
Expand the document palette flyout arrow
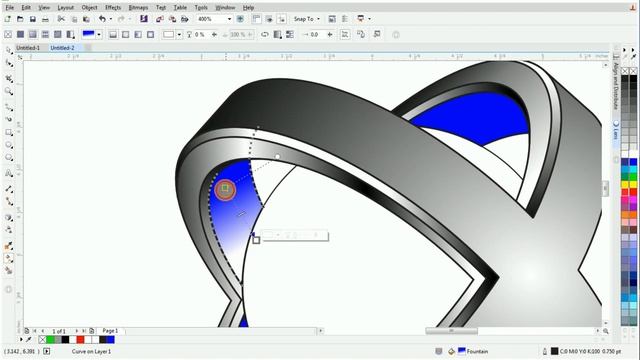(x=21, y=339)
